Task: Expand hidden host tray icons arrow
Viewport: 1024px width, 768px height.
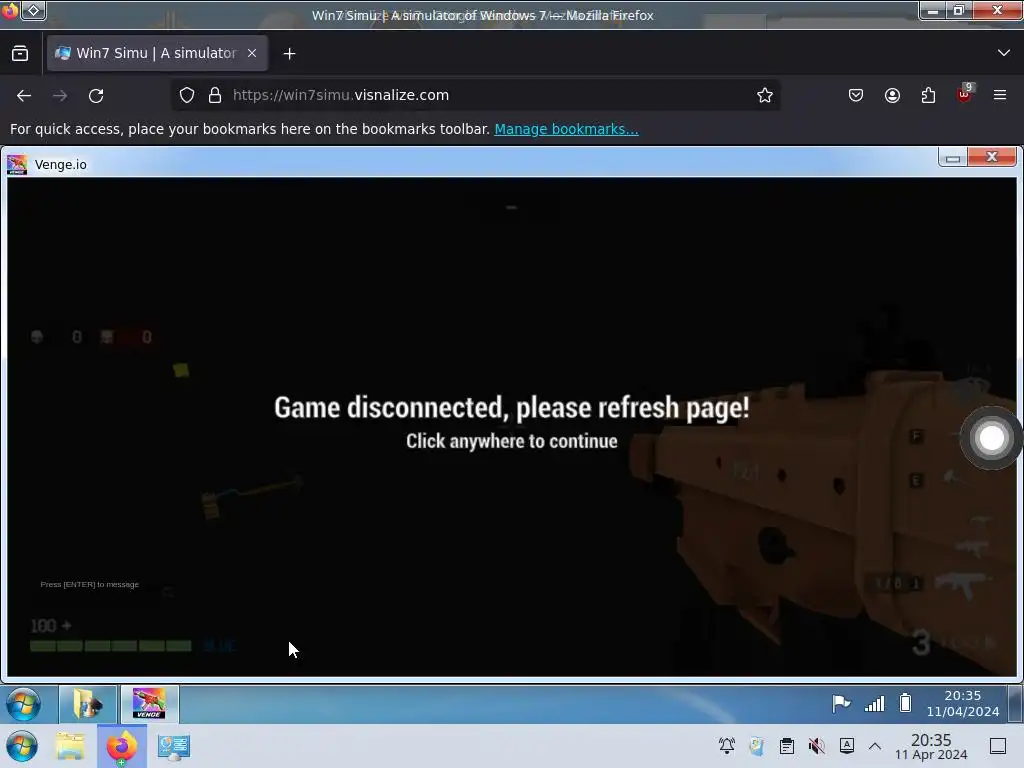Action: pos(875,746)
